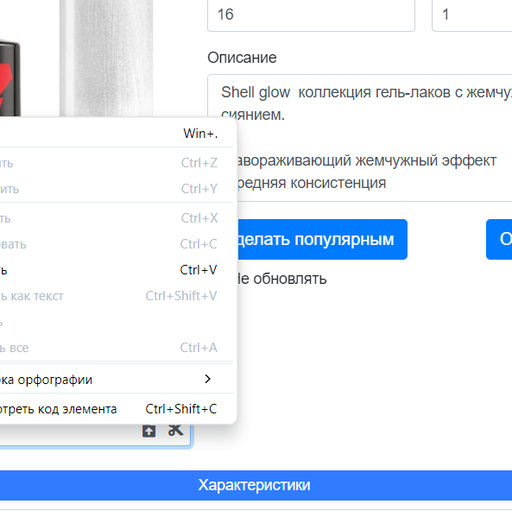Image resolution: width=512 pixels, height=528 pixels.
Task: Pick the Ctrl+Z undo menu entry
Action: (117, 163)
